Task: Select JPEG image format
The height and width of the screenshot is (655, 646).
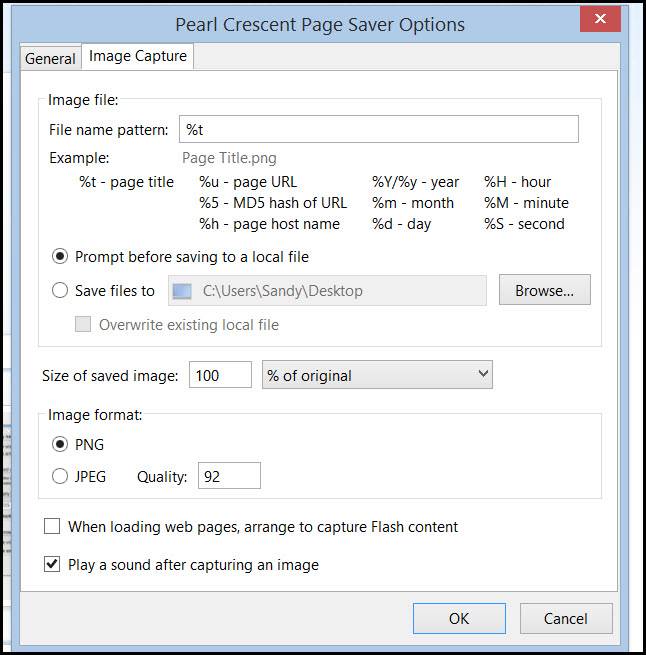Action: click(x=60, y=477)
